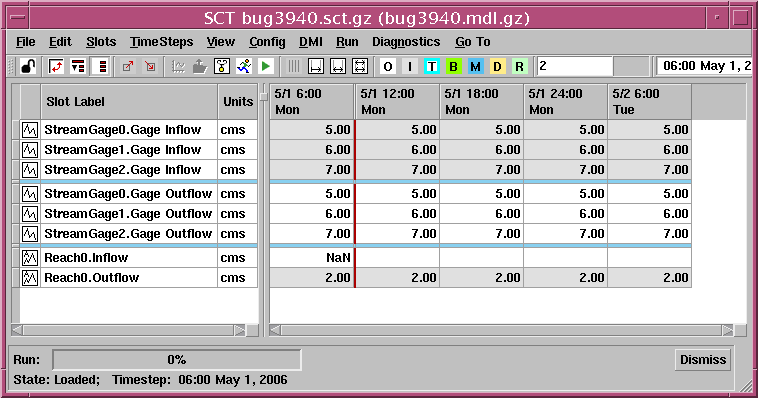Click the value input field containing 2
The width and height of the screenshot is (758, 398).
[574, 66]
